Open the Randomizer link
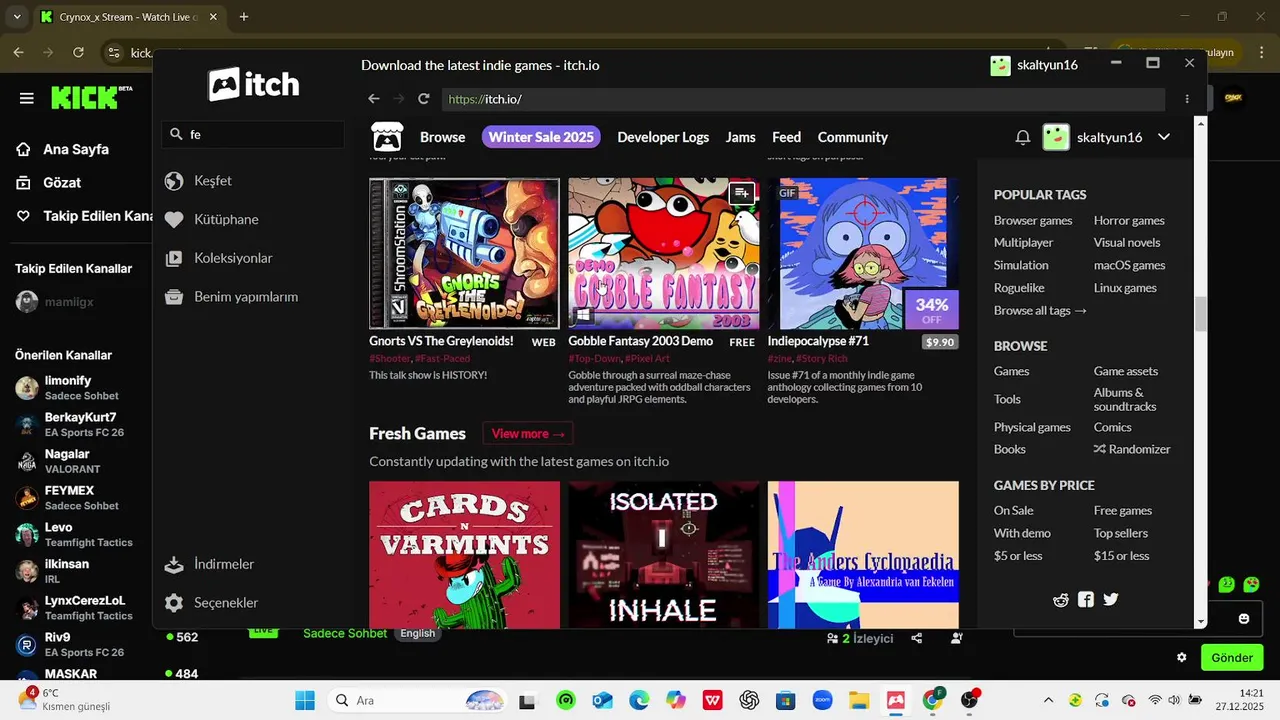This screenshot has height=720, width=1280. (x=1132, y=449)
